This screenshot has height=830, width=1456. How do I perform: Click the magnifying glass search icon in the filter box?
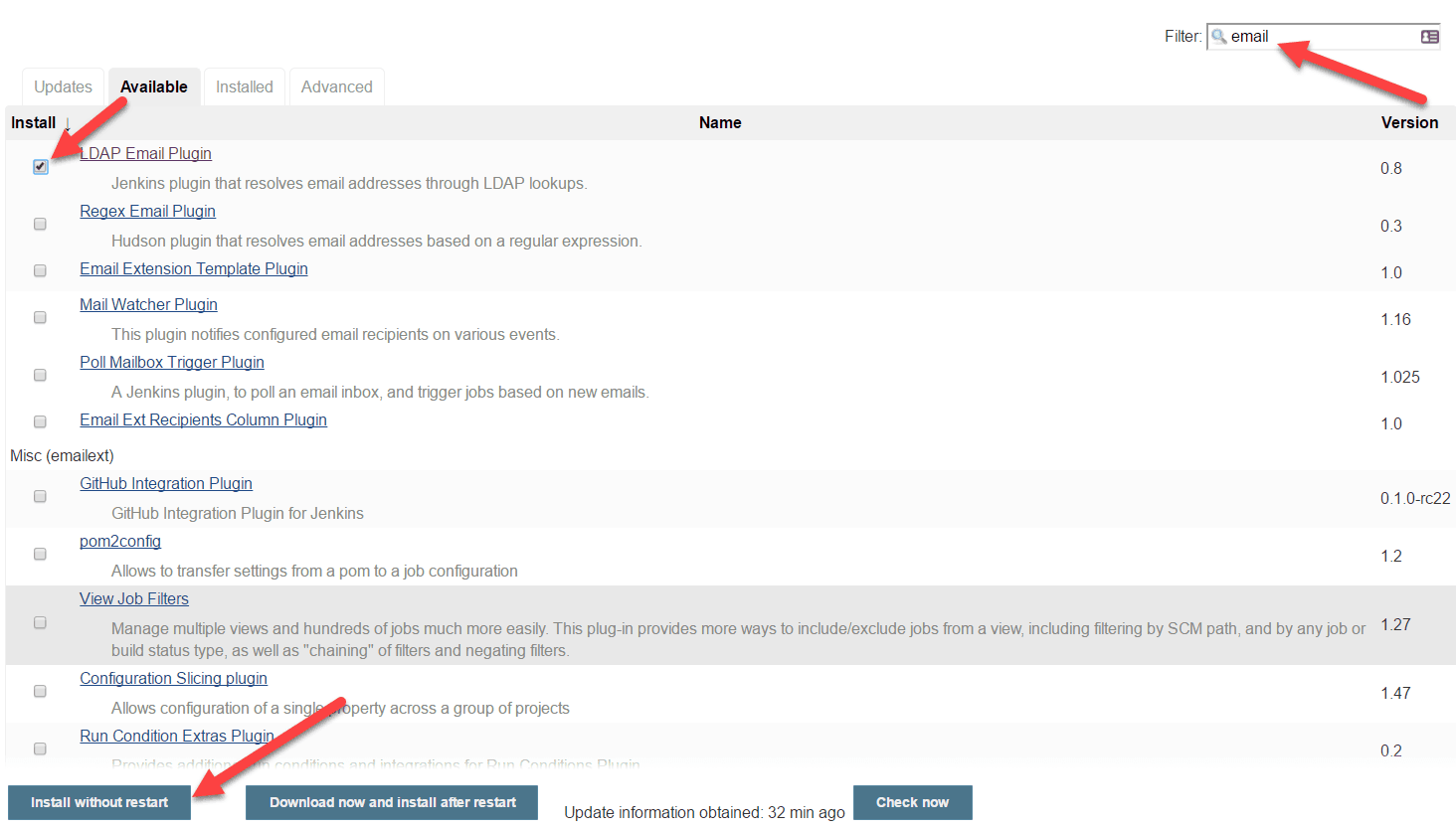click(1220, 36)
